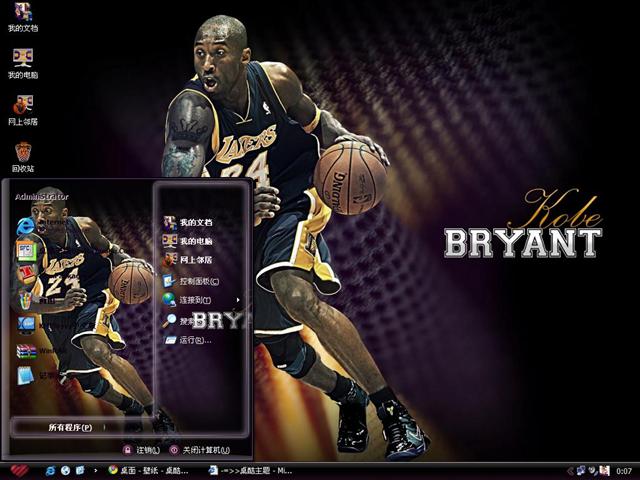This screenshot has height=480, width=640.
Task: Click 连接到(T) entry in start menu
Action: [x=187, y=300]
